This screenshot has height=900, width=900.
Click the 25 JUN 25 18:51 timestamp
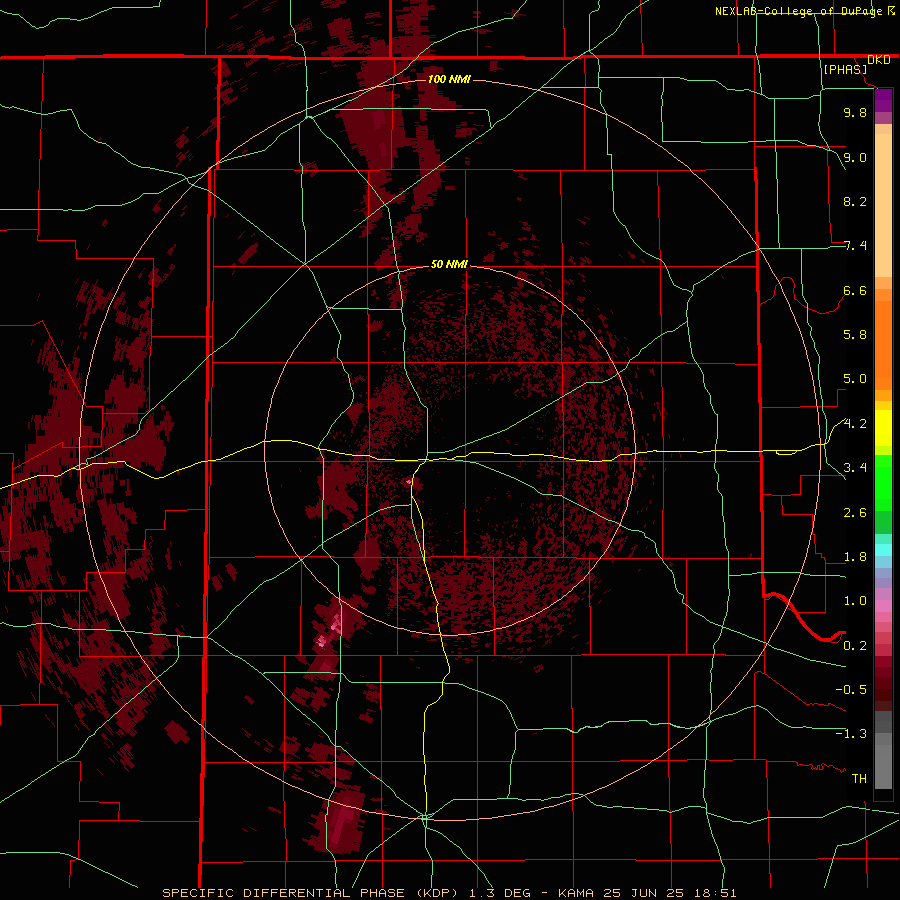670,893
